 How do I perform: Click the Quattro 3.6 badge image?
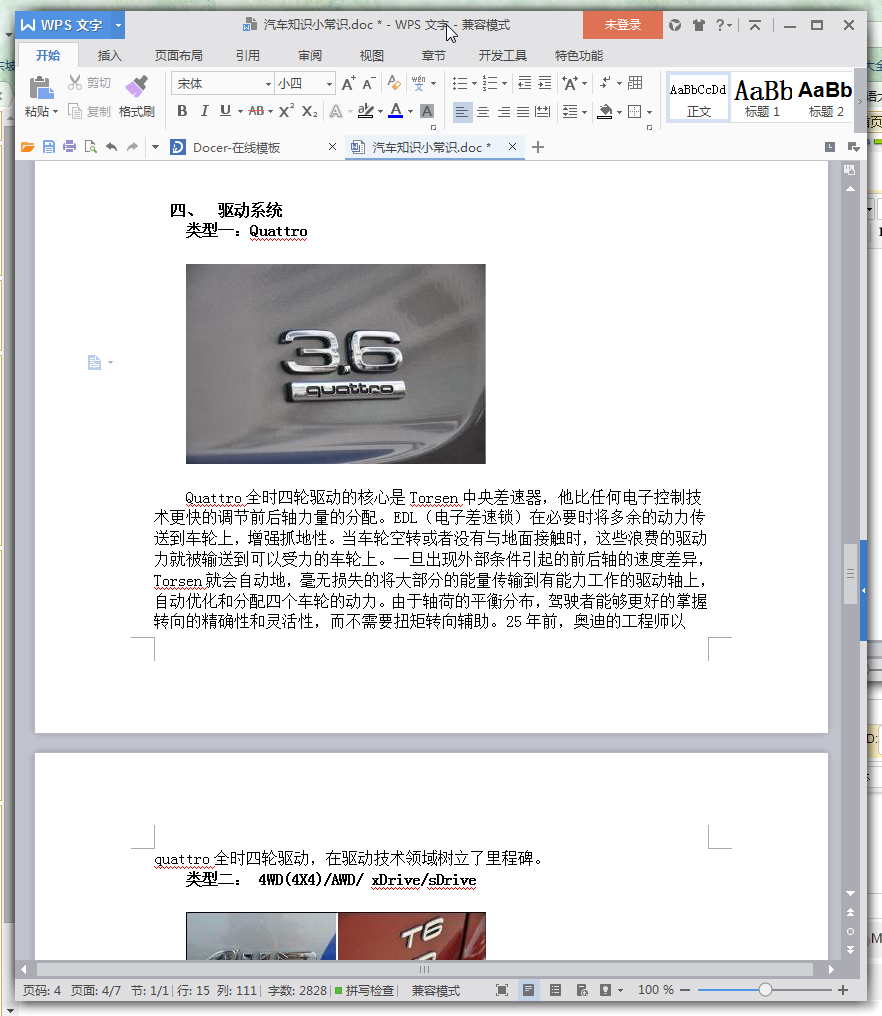point(336,364)
